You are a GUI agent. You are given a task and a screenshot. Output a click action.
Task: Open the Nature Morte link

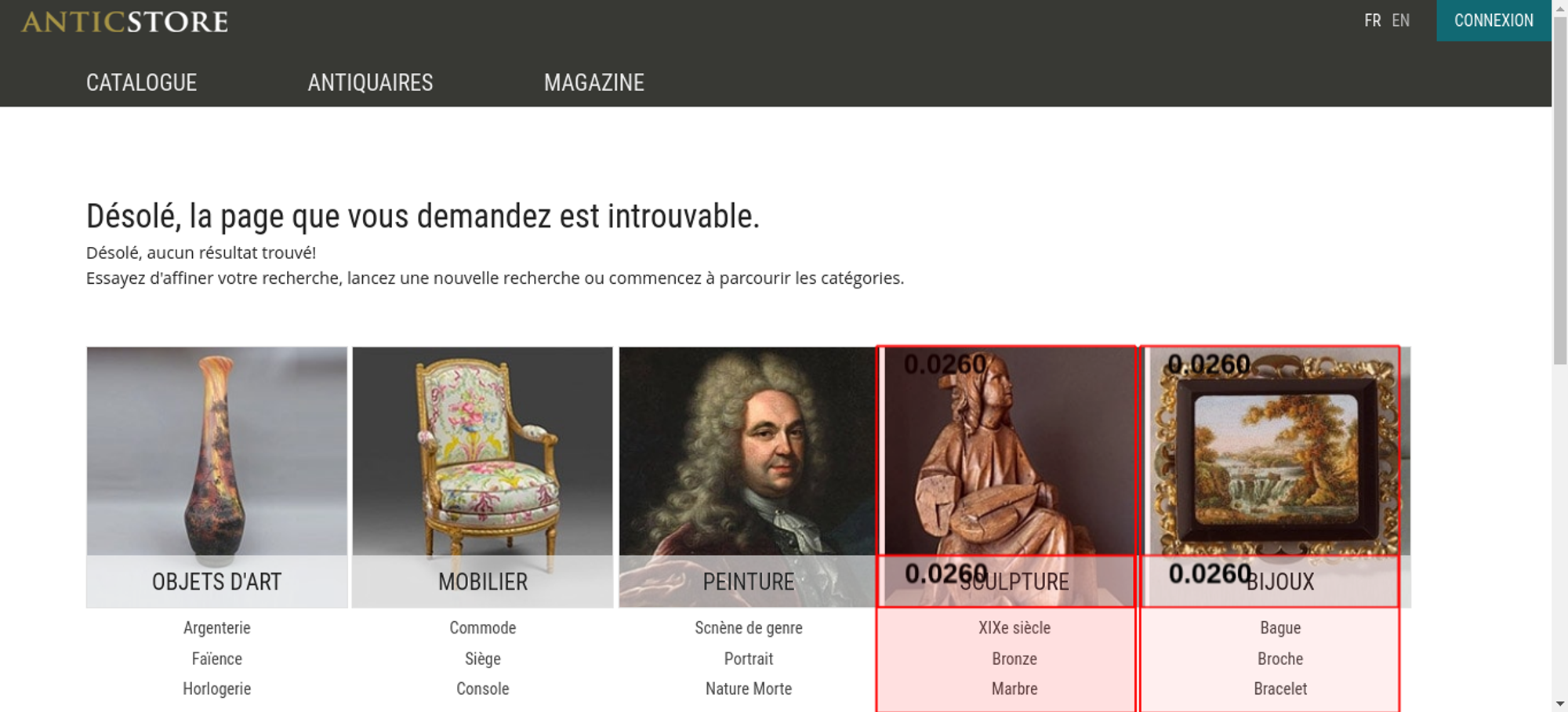(x=749, y=688)
